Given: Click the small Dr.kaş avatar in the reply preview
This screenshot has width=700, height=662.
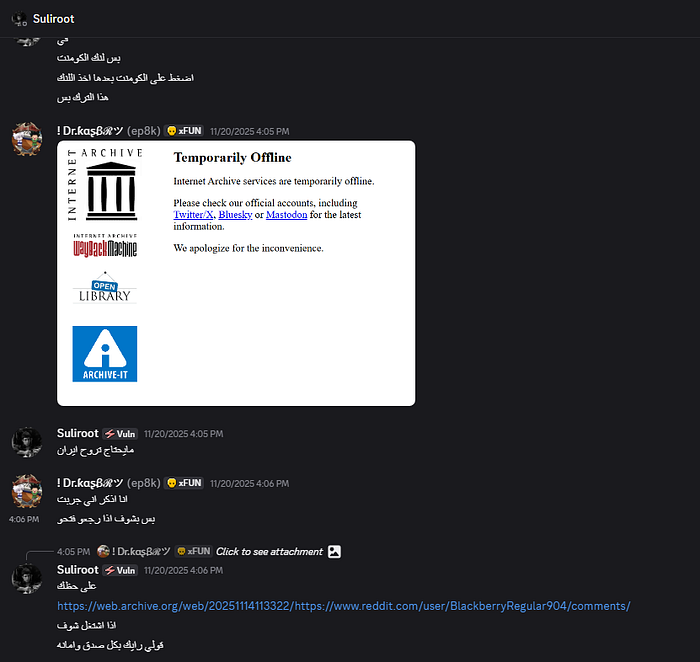Looking at the screenshot, I should (x=103, y=552).
